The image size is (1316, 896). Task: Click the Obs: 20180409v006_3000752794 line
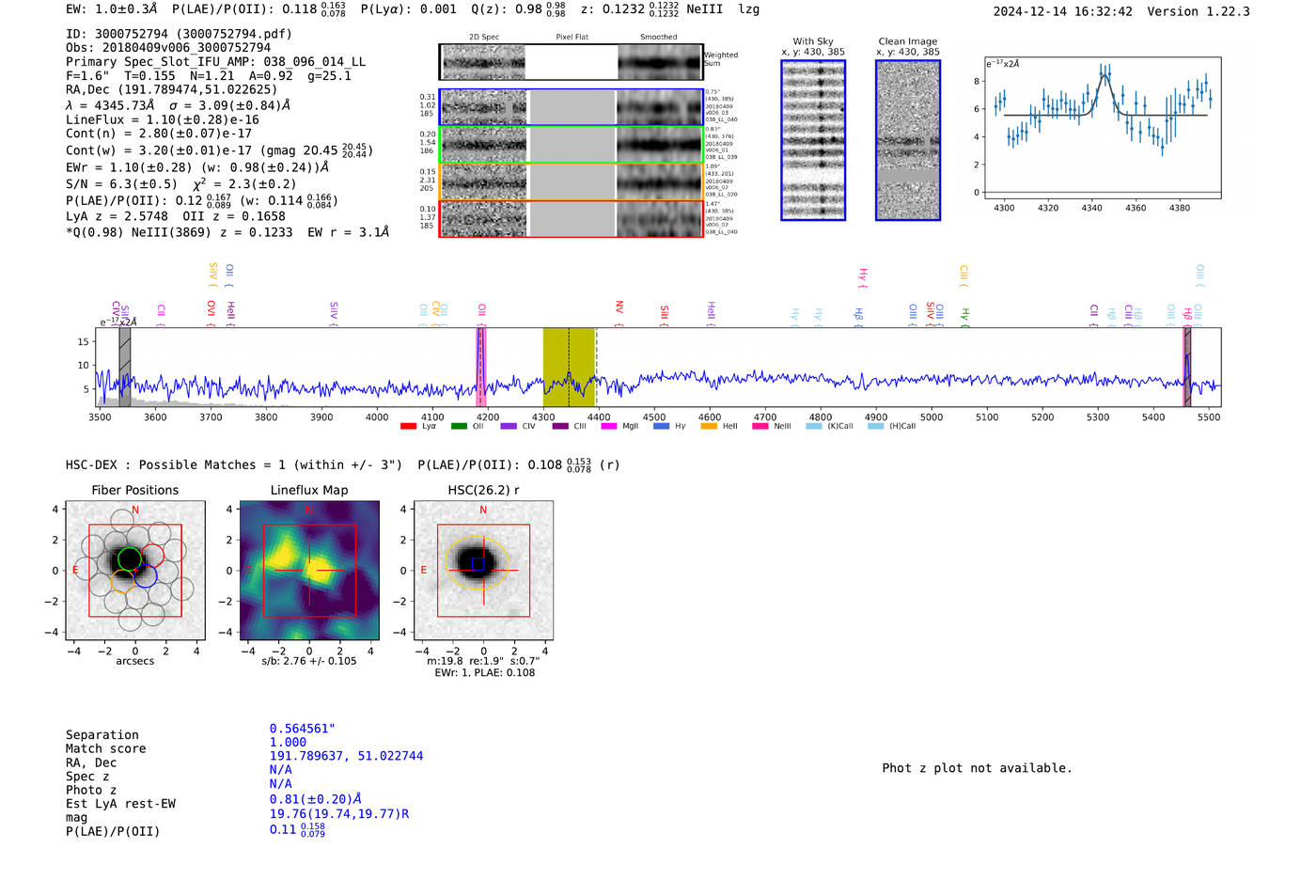click(x=168, y=48)
